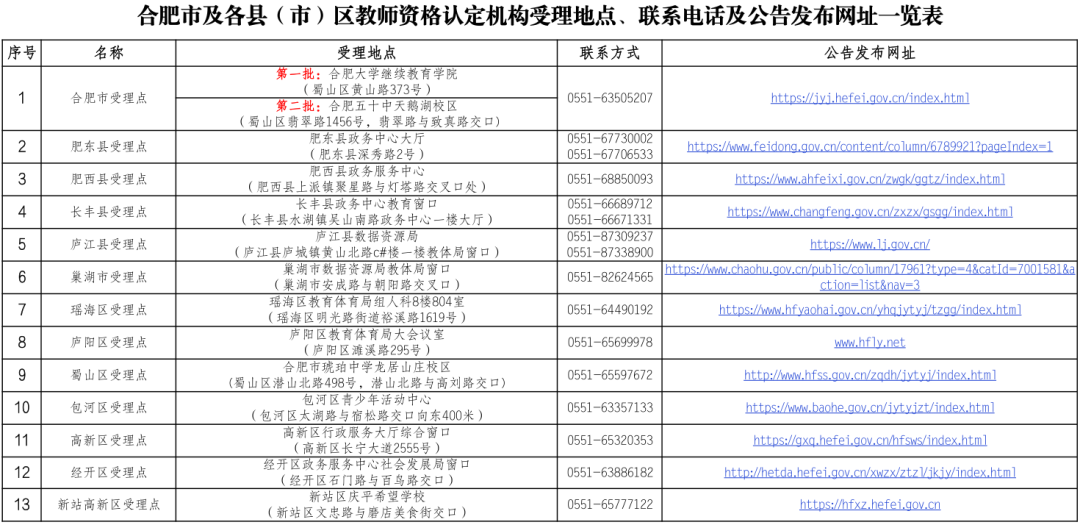Screen dimensions: 1080x525
Task: Open the gxq.hefei.gov.cn link for 高新区
Action: point(870,440)
